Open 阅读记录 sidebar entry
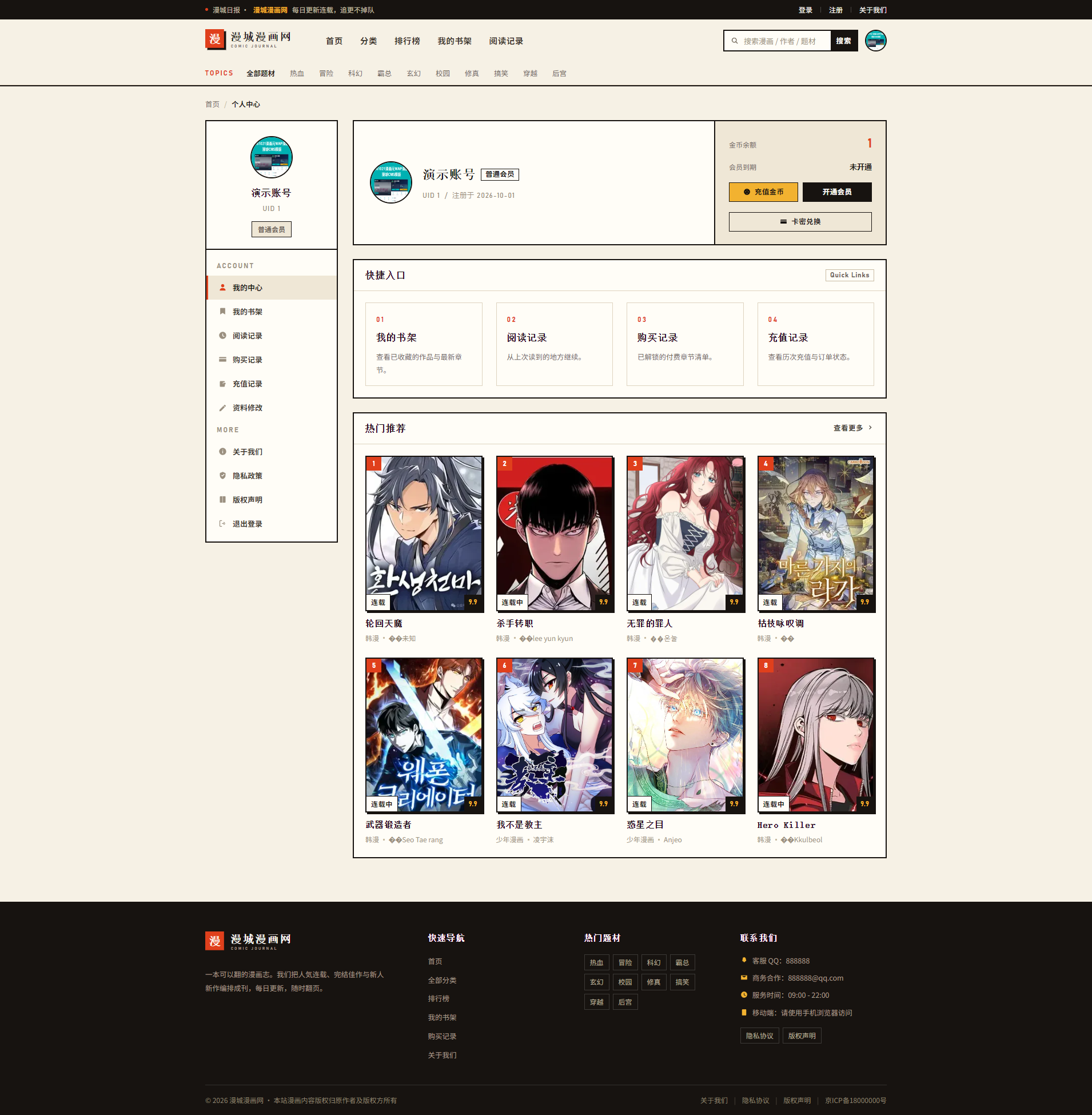Image resolution: width=1092 pixels, height=1115 pixels. [x=271, y=336]
